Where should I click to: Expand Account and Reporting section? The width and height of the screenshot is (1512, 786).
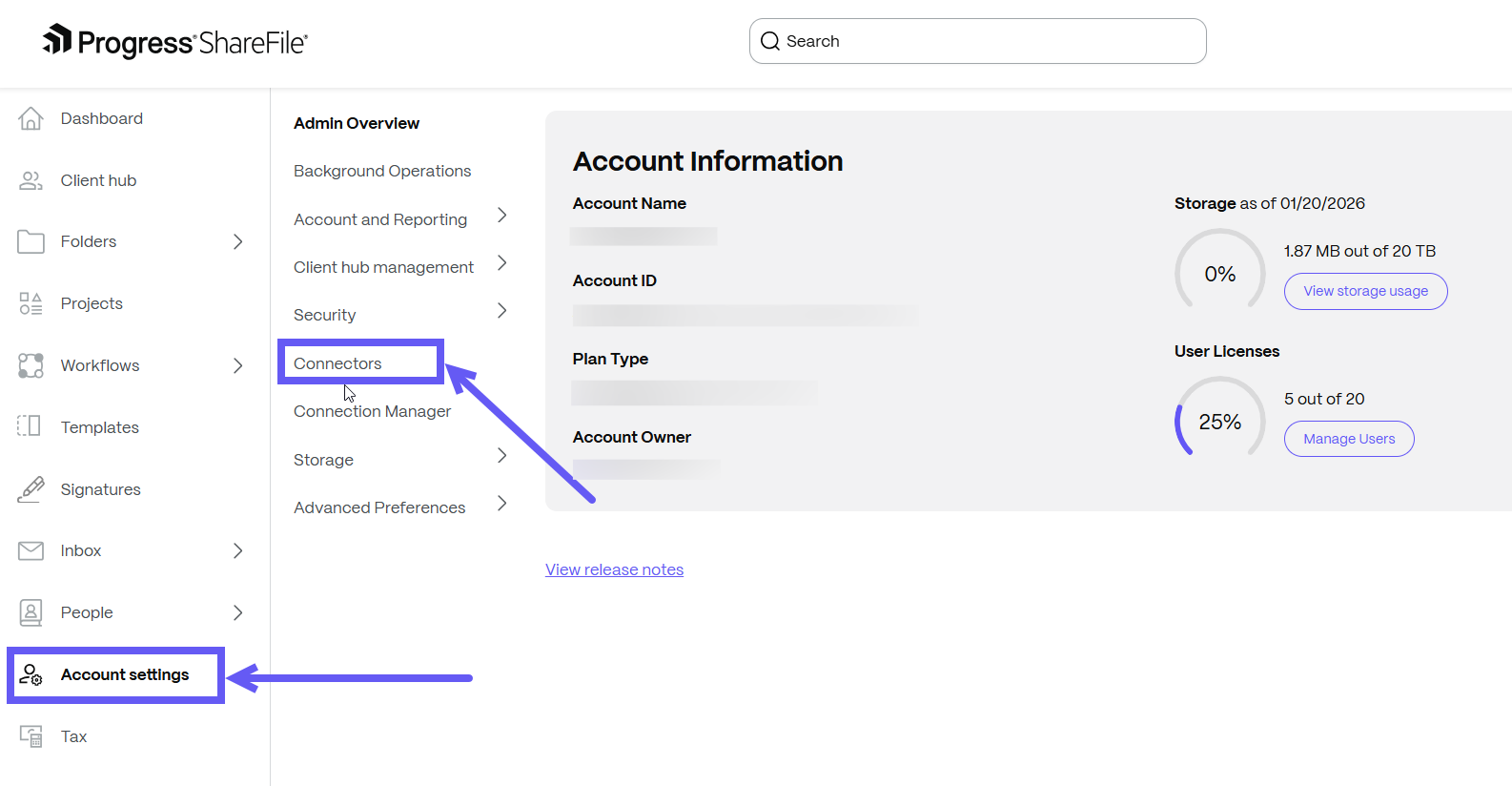point(502,216)
